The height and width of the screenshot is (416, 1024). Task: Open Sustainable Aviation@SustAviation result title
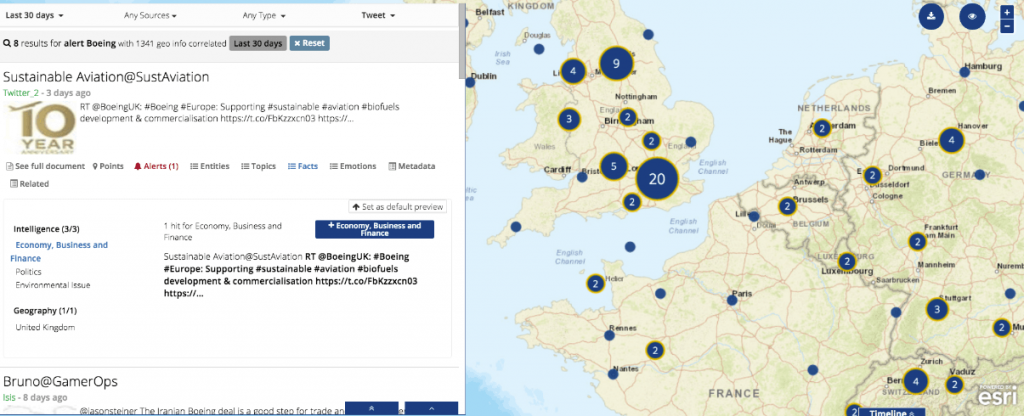tap(106, 76)
